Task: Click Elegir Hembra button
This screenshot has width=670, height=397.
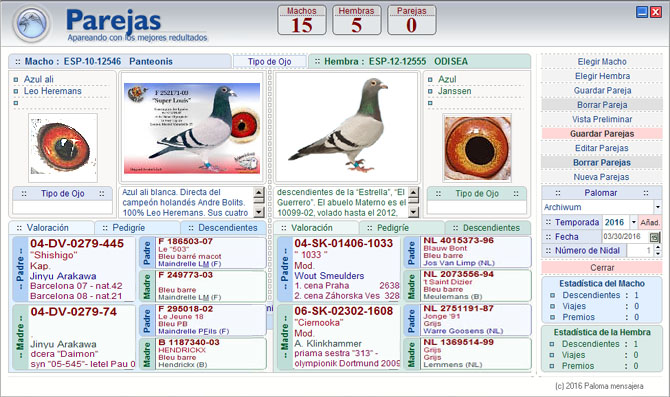Action: (x=602, y=76)
